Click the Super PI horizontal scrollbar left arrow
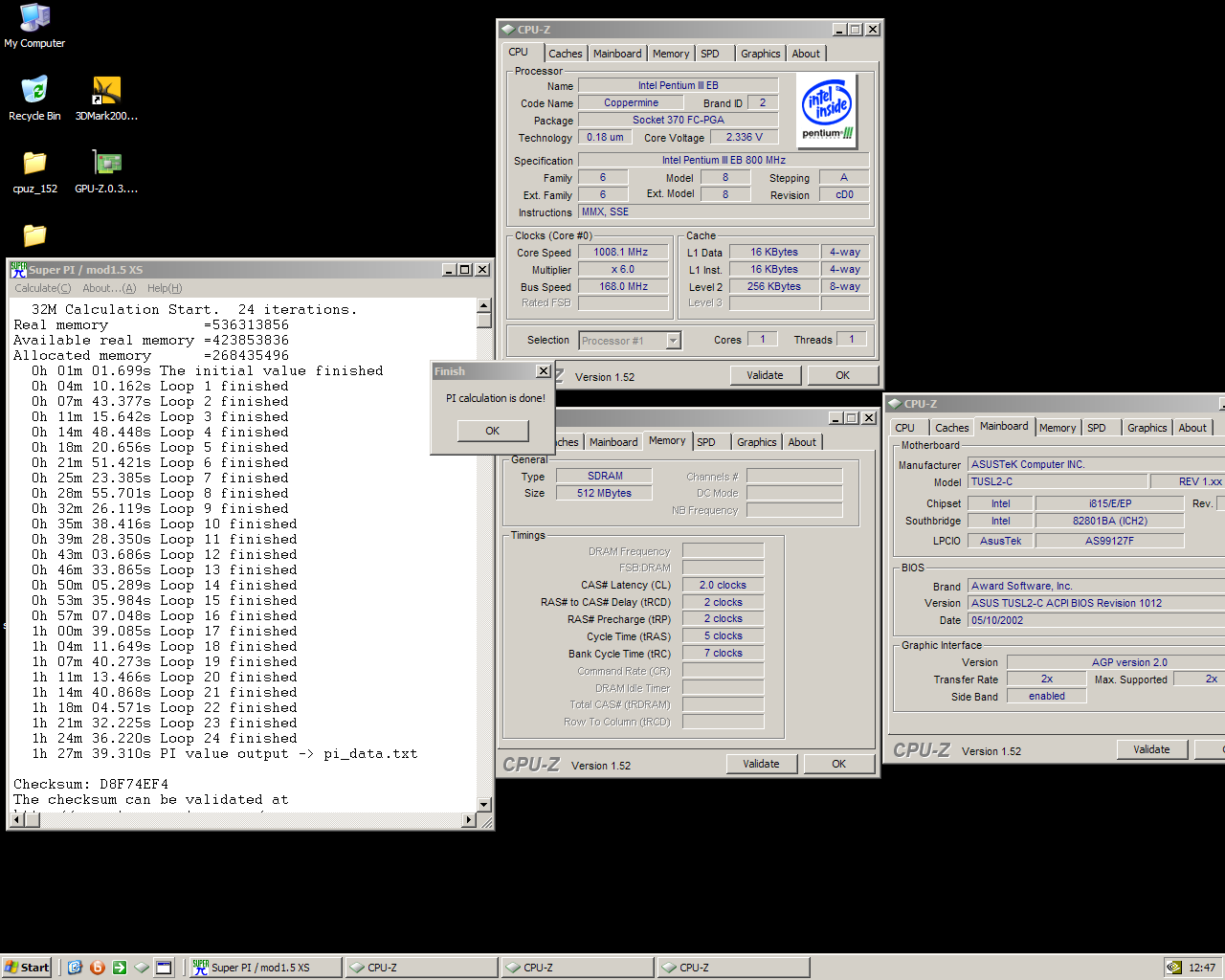 [17, 820]
